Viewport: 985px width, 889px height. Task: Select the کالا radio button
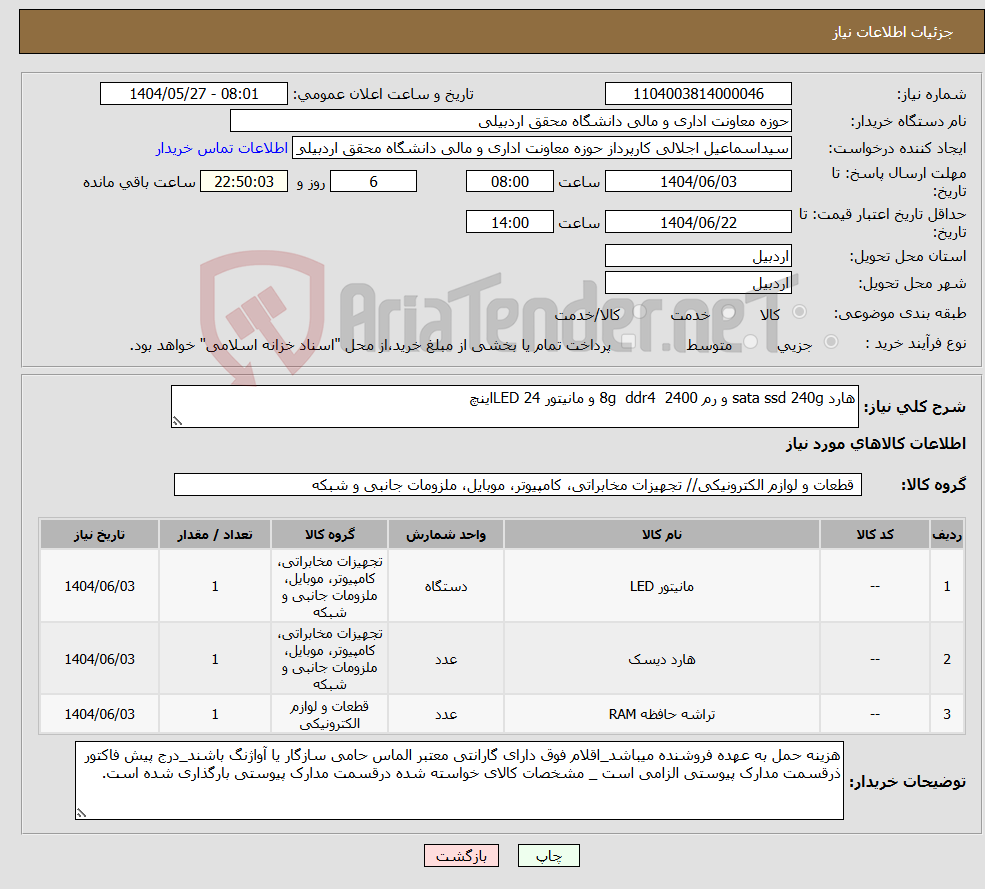click(800, 312)
